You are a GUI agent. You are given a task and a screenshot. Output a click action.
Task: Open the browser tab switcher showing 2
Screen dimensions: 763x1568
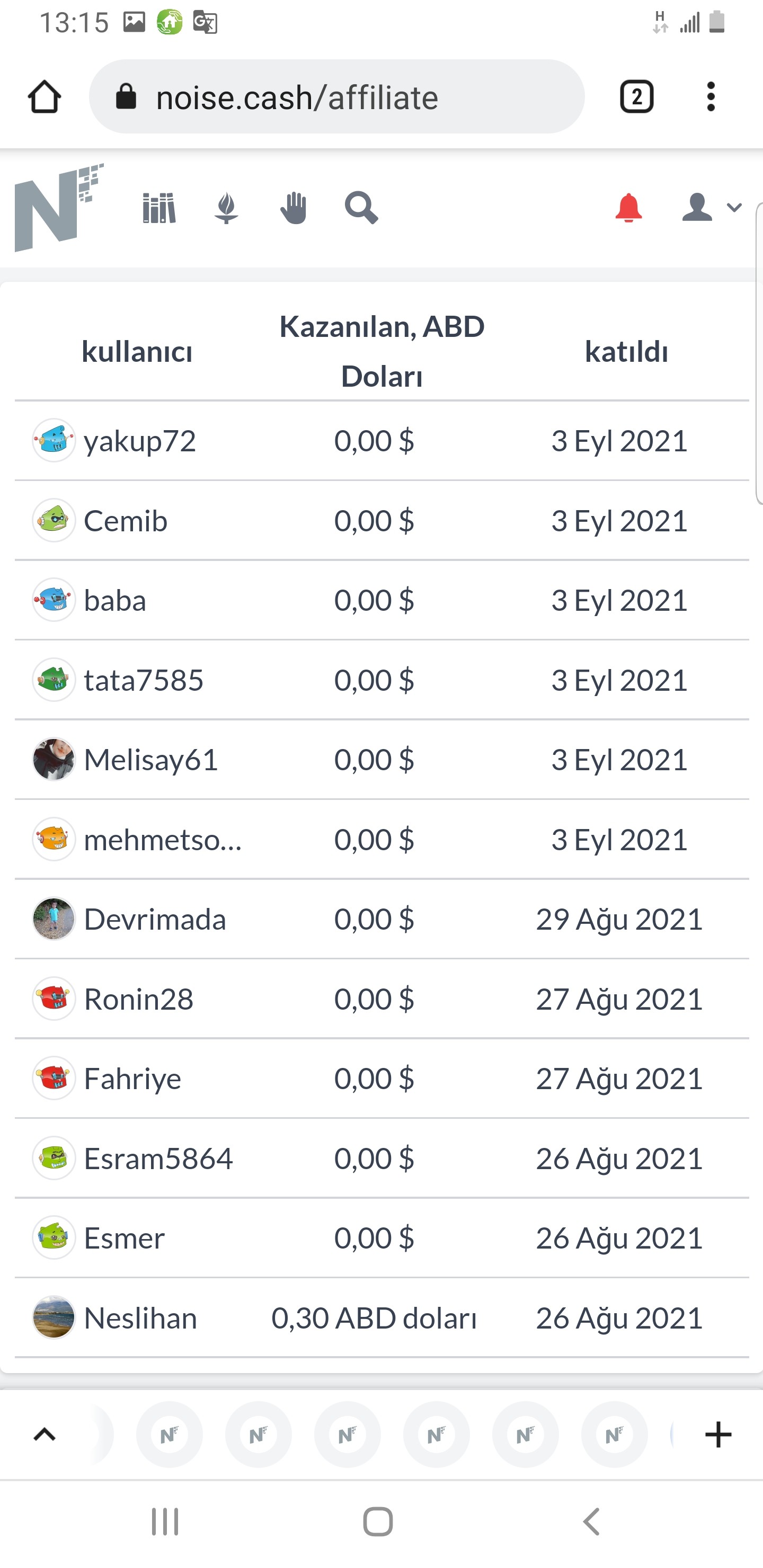click(x=636, y=97)
